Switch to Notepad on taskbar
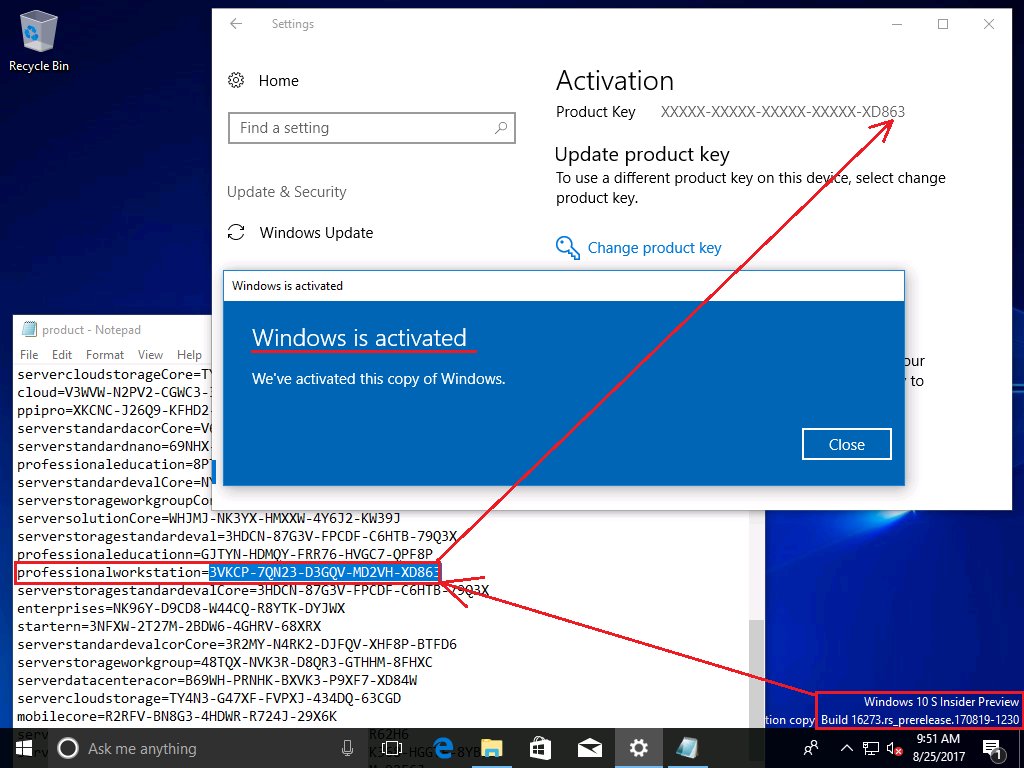 coord(687,748)
